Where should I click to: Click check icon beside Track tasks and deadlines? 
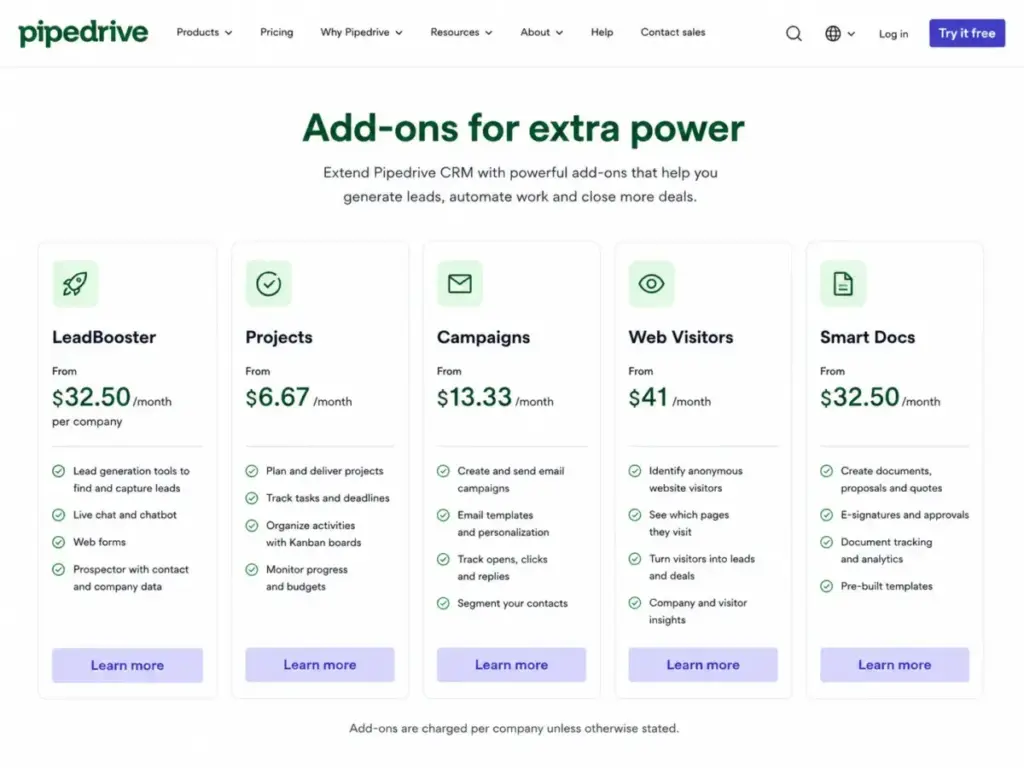click(251, 498)
